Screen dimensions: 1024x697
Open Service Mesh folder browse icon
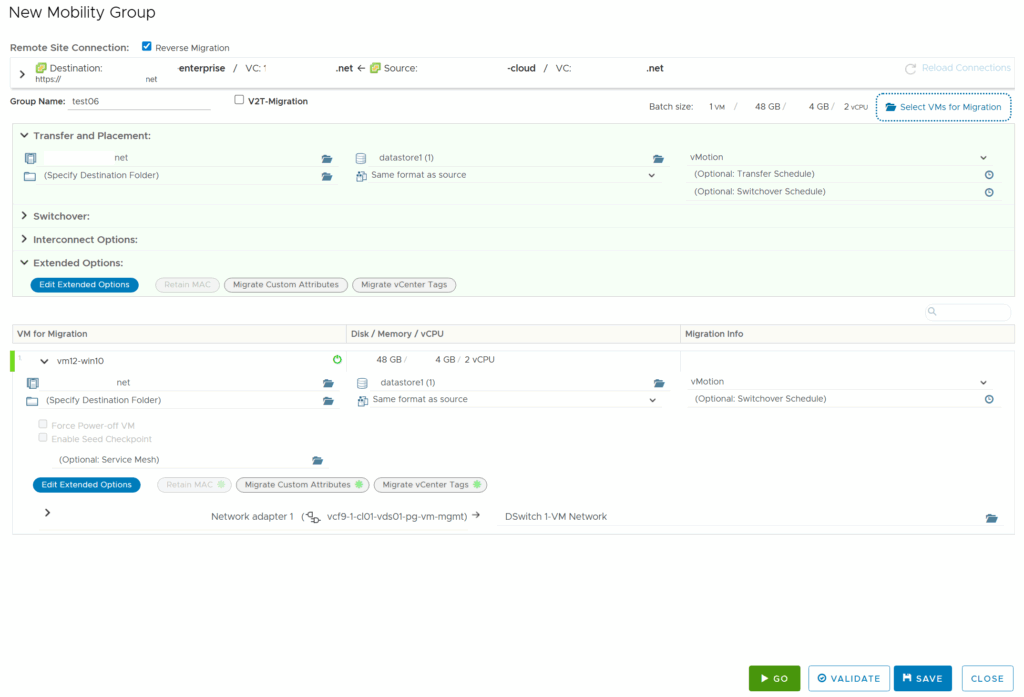click(x=317, y=461)
